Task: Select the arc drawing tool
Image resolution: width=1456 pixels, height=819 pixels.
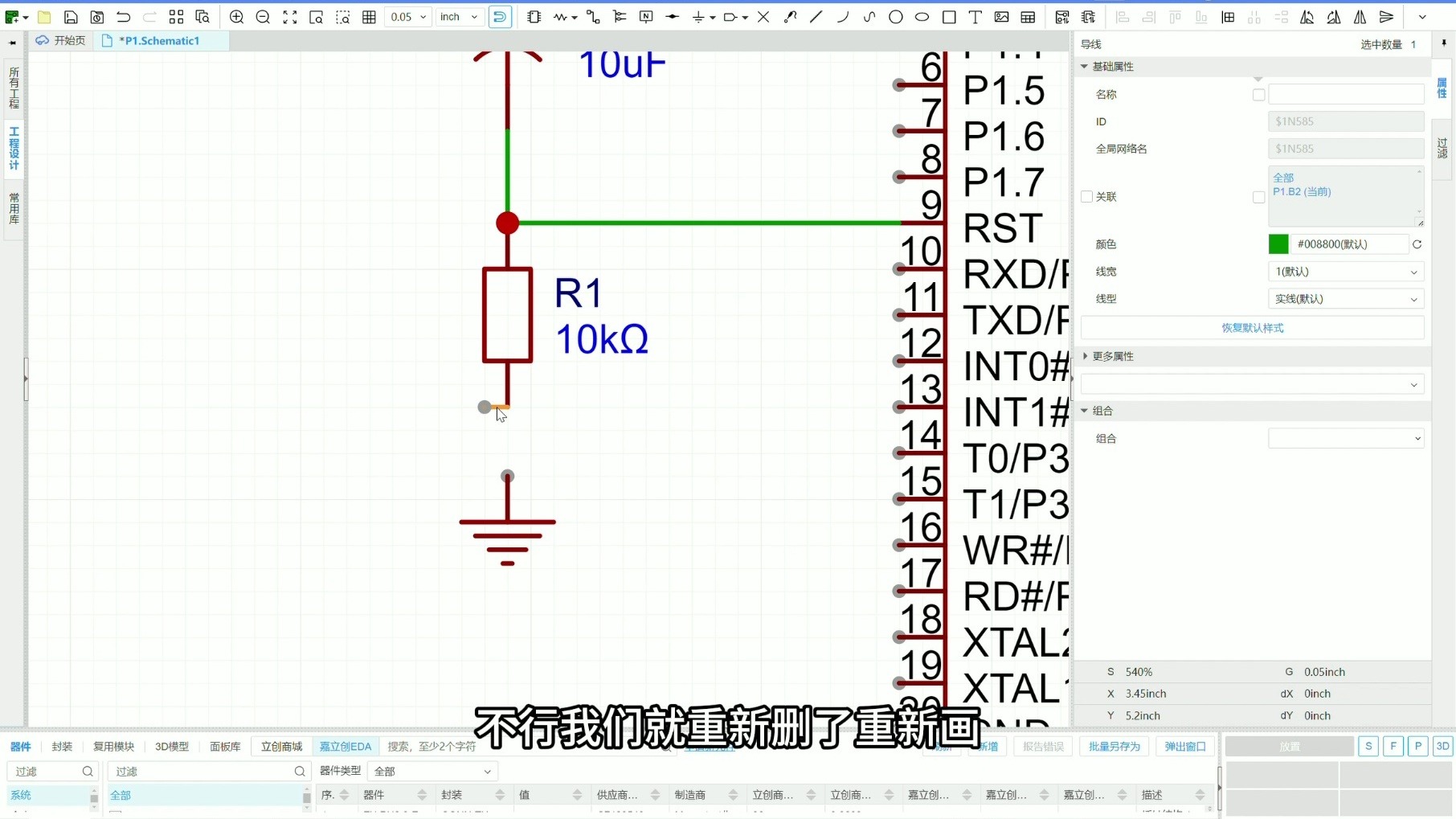Action: click(x=843, y=17)
